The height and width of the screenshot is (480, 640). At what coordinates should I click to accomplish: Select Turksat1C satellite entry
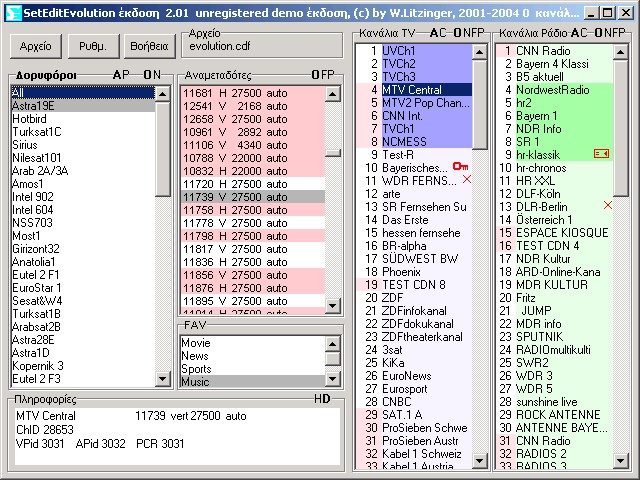(x=36, y=131)
